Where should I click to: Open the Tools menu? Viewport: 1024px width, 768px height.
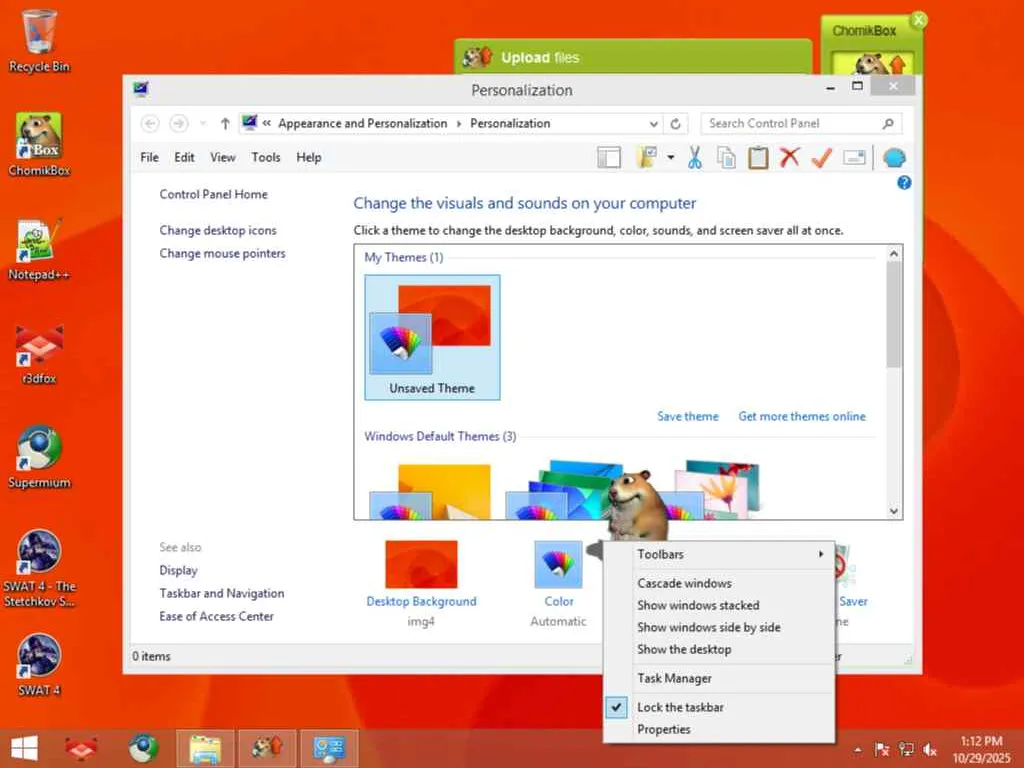point(266,157)
